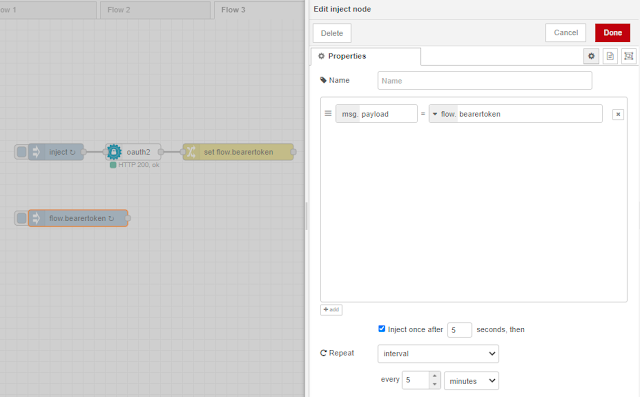This screenshot has height=397, width=640.
Task: Trigger the inject node button
Action: click(x=21, y=152)
